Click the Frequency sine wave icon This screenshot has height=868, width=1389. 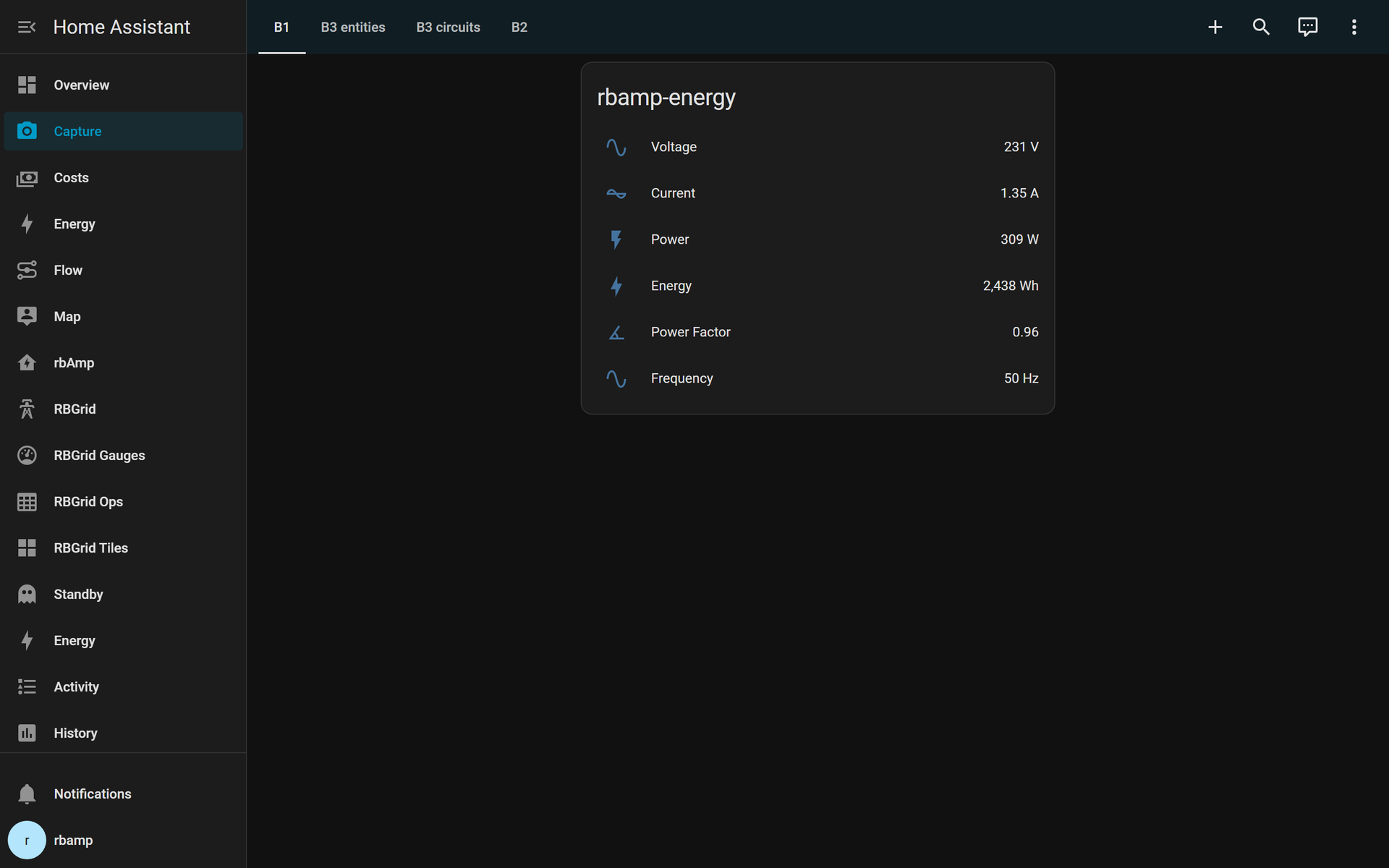tap(616, 378)
